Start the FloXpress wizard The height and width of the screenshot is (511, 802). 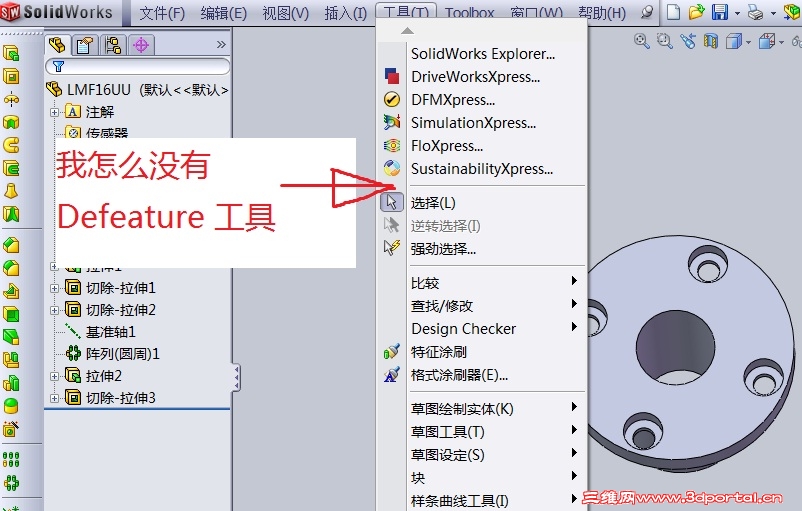pyautogui.click(x=447, y=146)
